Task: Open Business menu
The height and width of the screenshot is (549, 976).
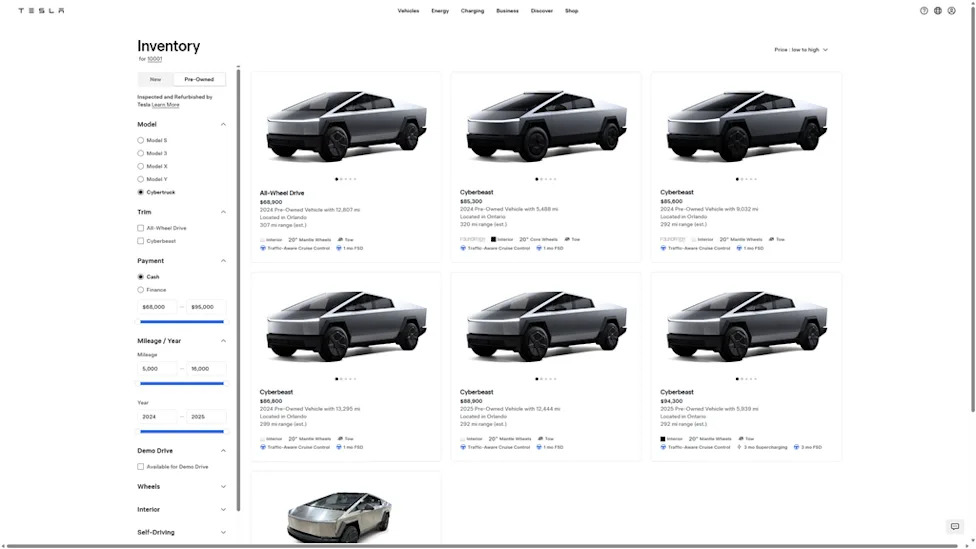Action: 507,11
